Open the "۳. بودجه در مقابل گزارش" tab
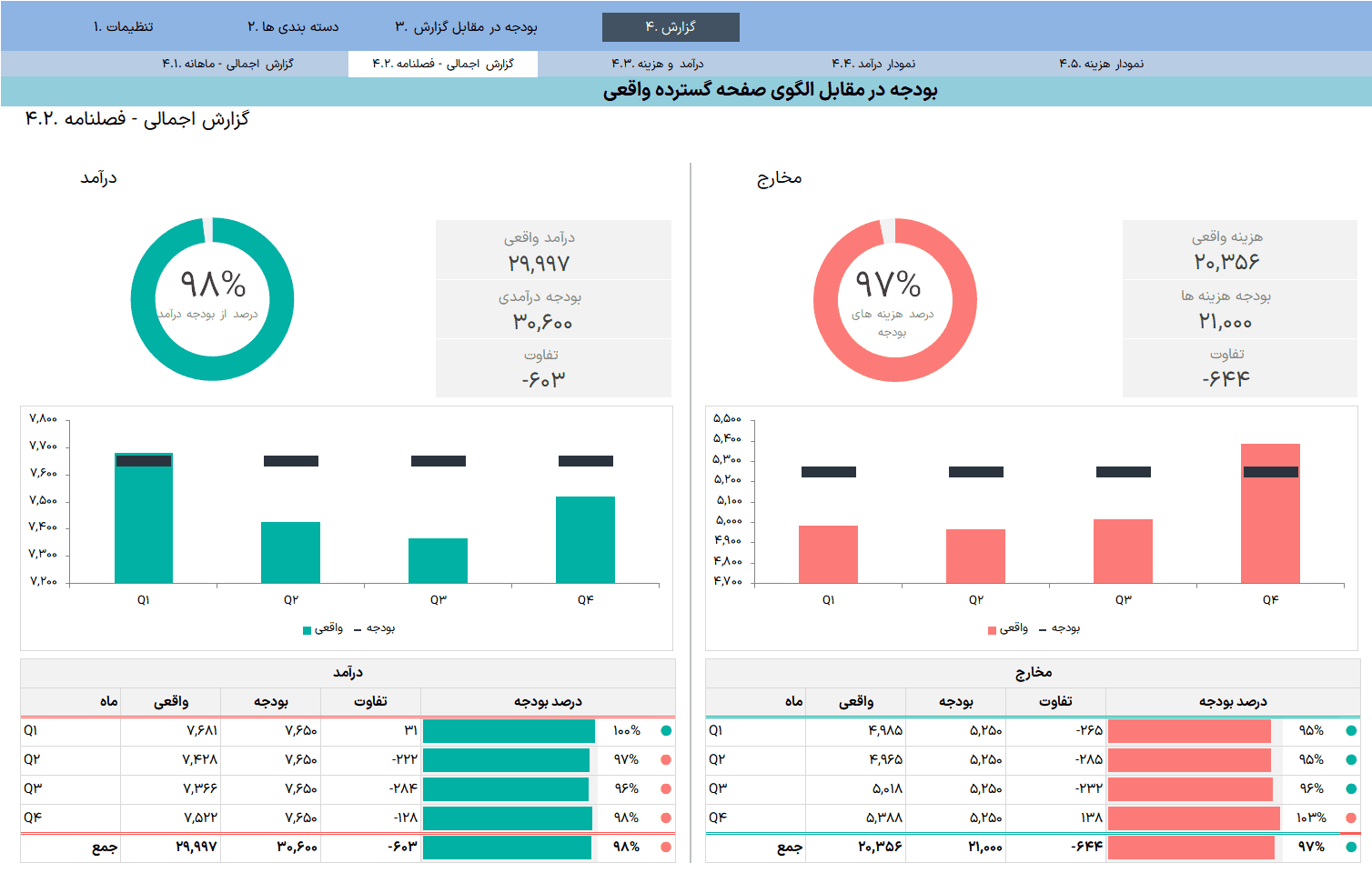 [x=466, y=27]
